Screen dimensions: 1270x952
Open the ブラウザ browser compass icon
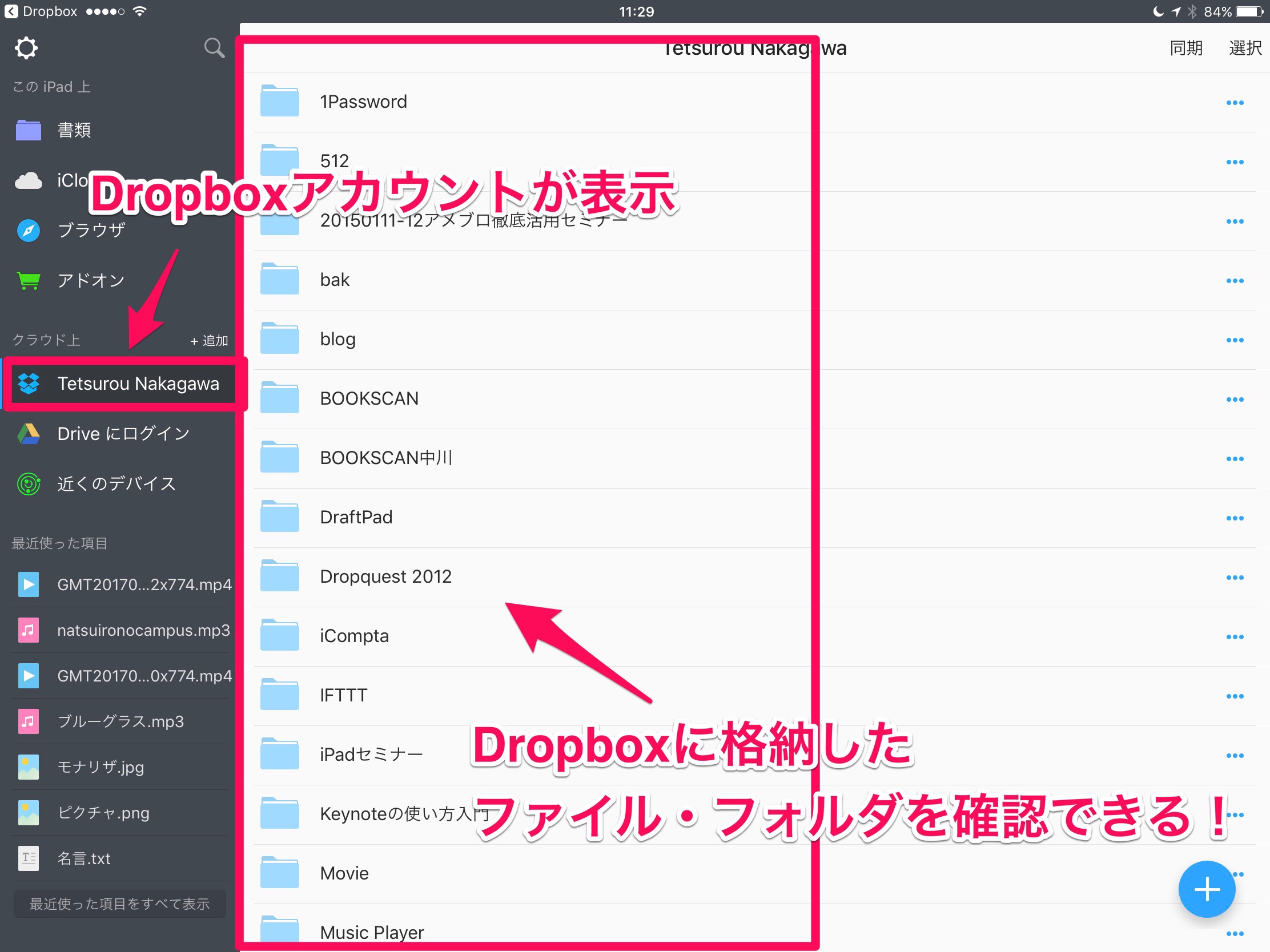pos(29,231)
